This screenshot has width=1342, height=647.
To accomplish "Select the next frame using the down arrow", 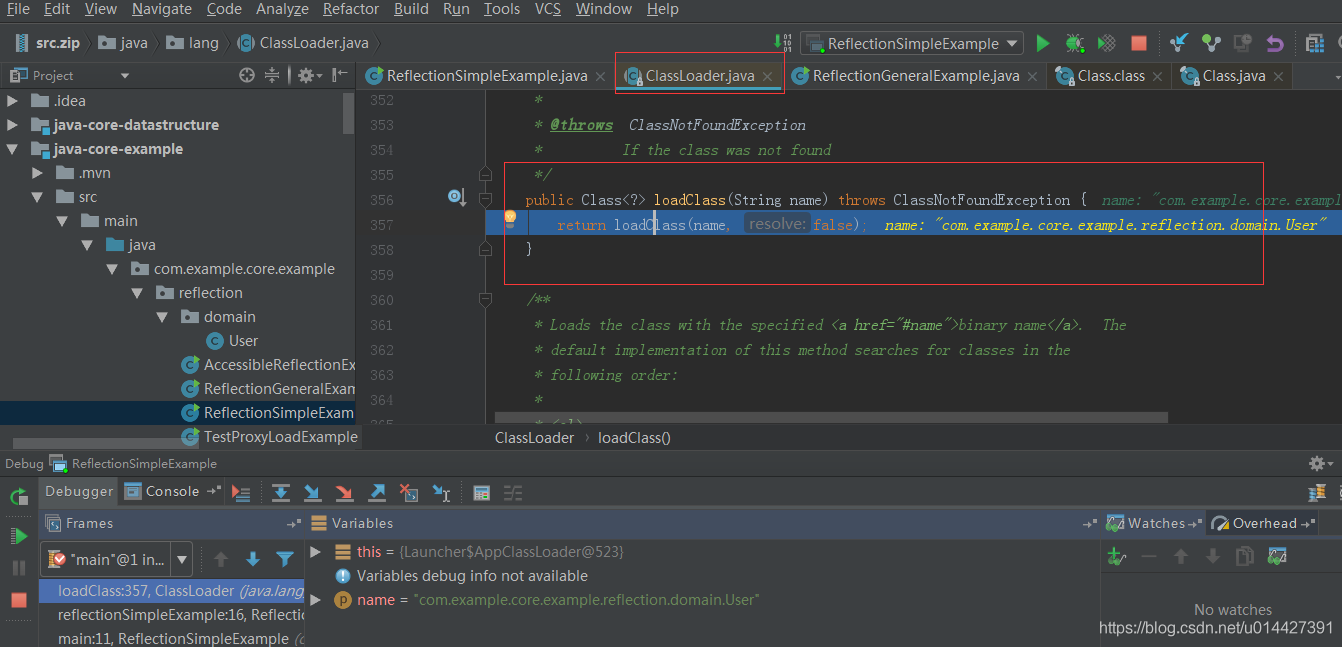I will [253, 559].
